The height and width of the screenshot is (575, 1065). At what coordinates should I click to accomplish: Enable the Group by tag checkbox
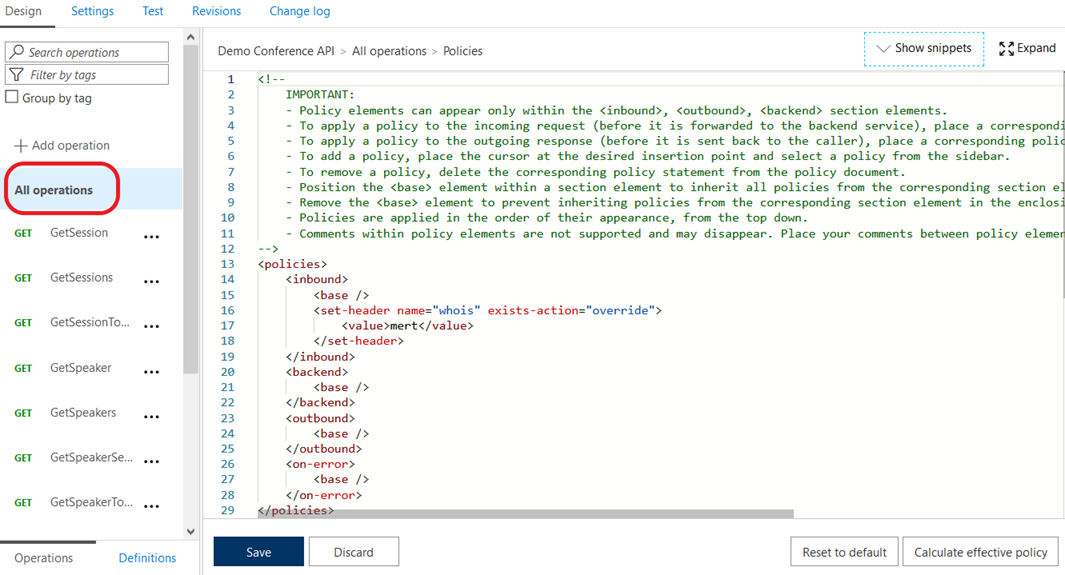coord(12,97)
